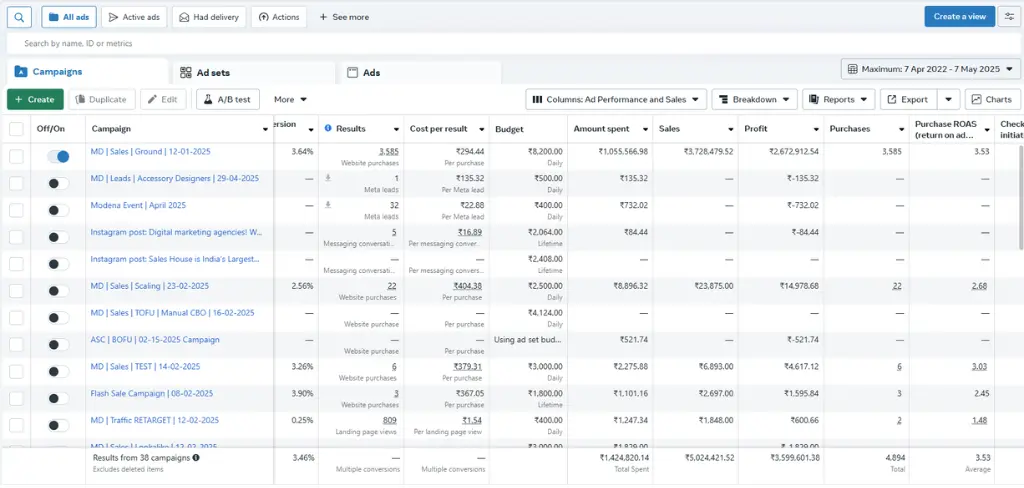Click the green Create button
The image size is (1024, 488).
pos(35,99)
